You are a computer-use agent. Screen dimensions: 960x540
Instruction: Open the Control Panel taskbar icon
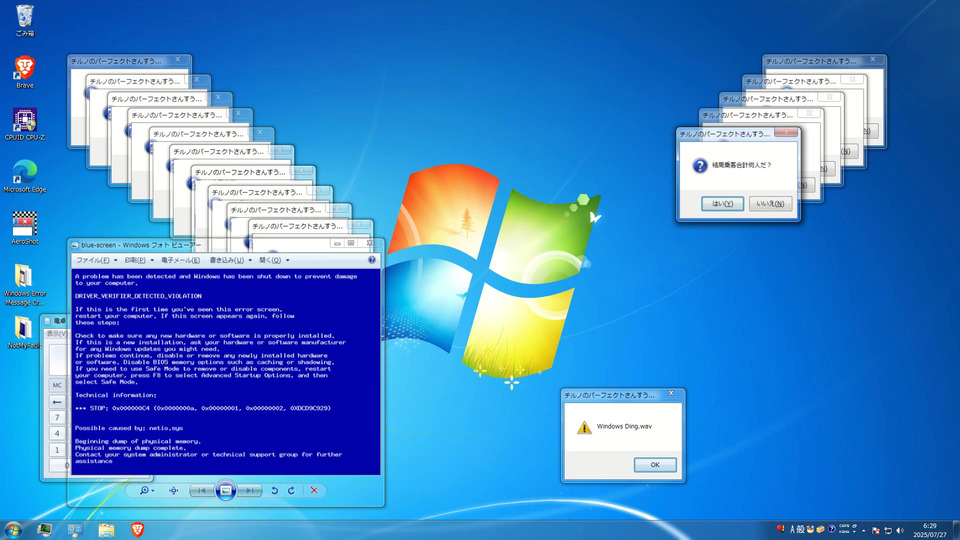(75, 530)
